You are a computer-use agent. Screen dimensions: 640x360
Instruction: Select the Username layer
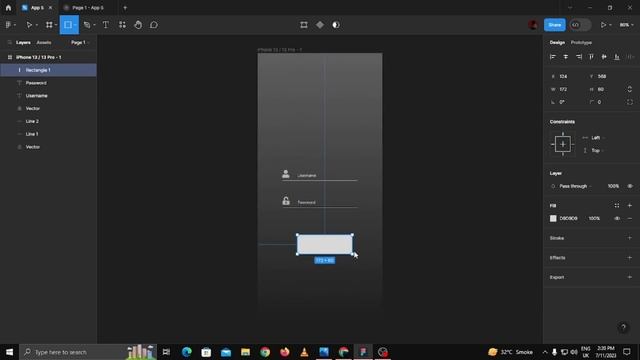click(x=48, y=96)
